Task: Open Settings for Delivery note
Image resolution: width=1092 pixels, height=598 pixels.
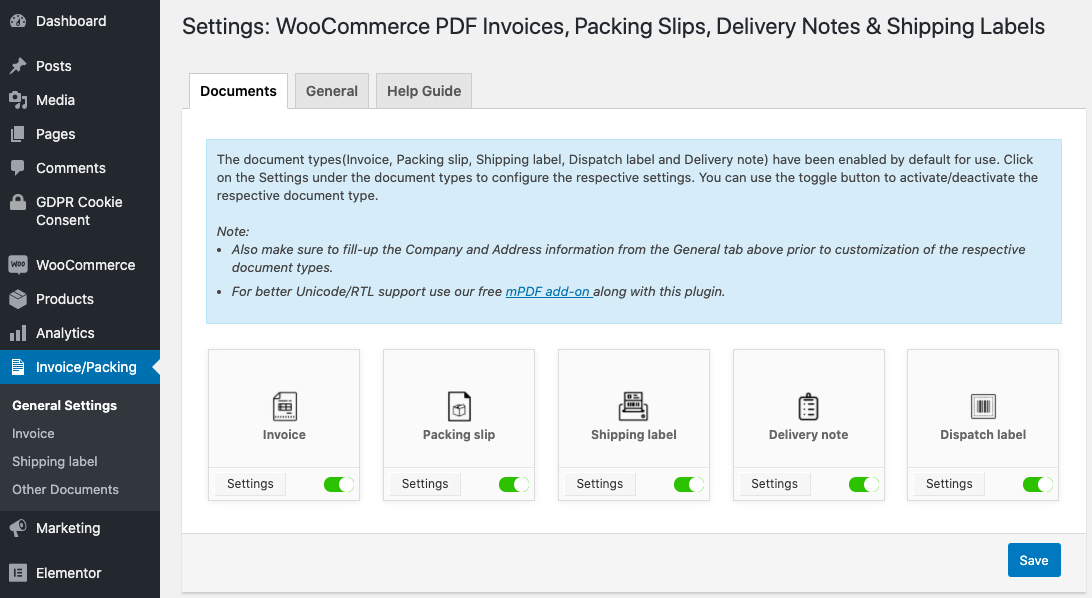Action: point(774,484)
